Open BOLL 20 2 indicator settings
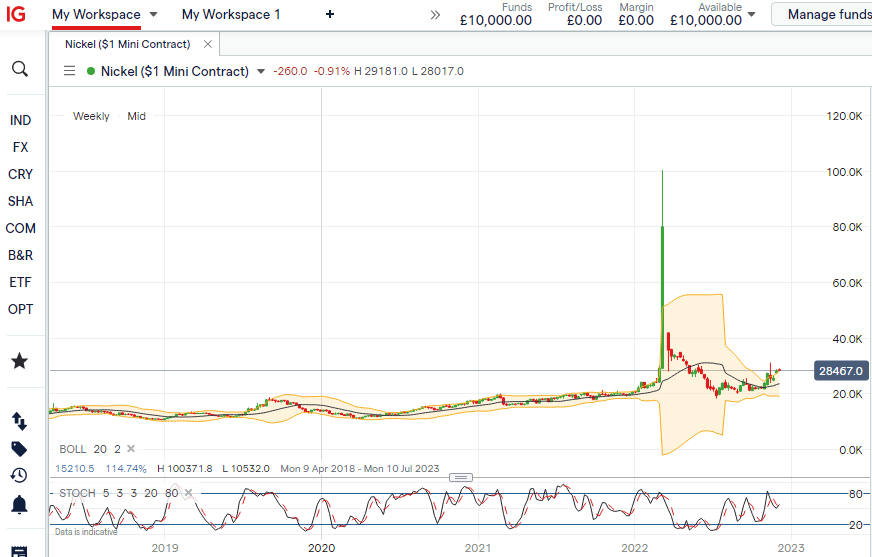 click(90, 449)
